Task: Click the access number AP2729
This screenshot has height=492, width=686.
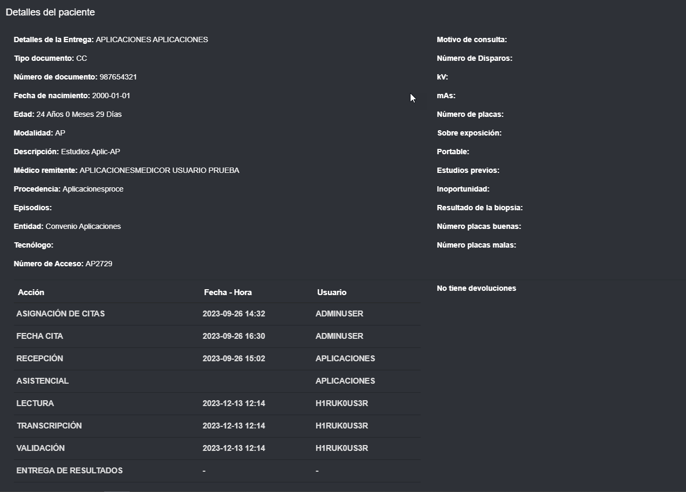Action: pos(99,264)
